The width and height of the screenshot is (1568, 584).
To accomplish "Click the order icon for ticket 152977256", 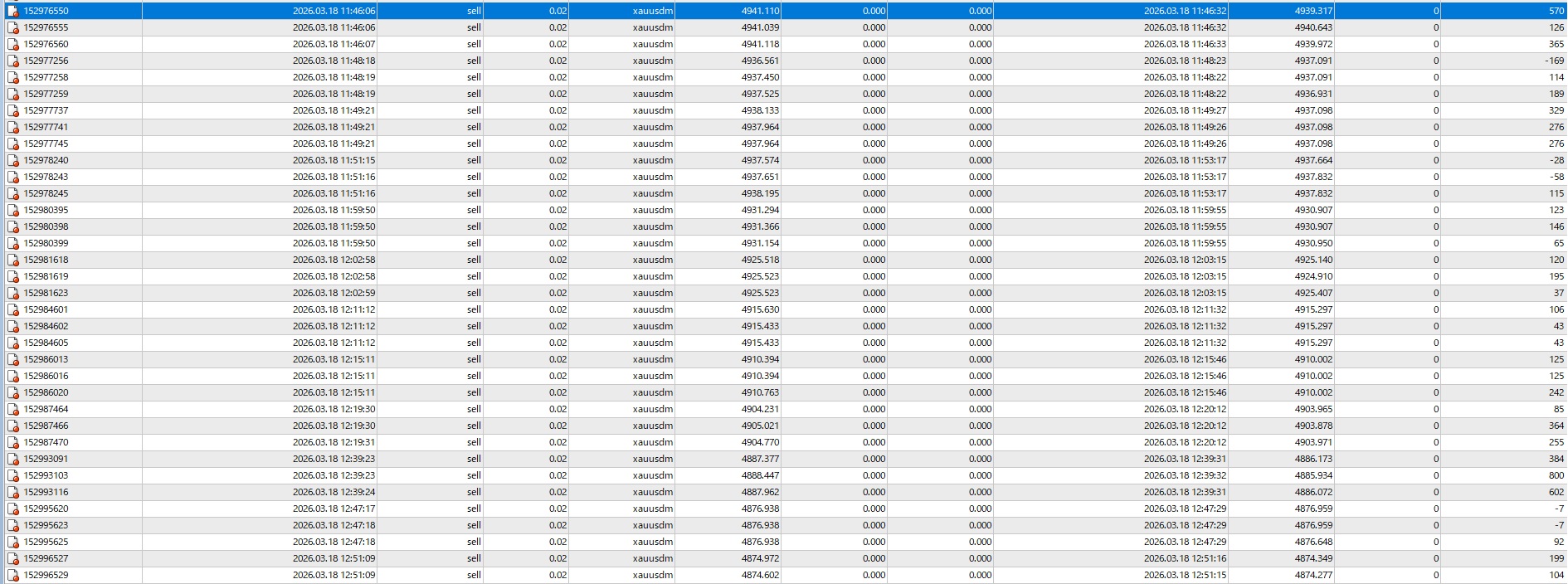I will click(x=13, y=61).
